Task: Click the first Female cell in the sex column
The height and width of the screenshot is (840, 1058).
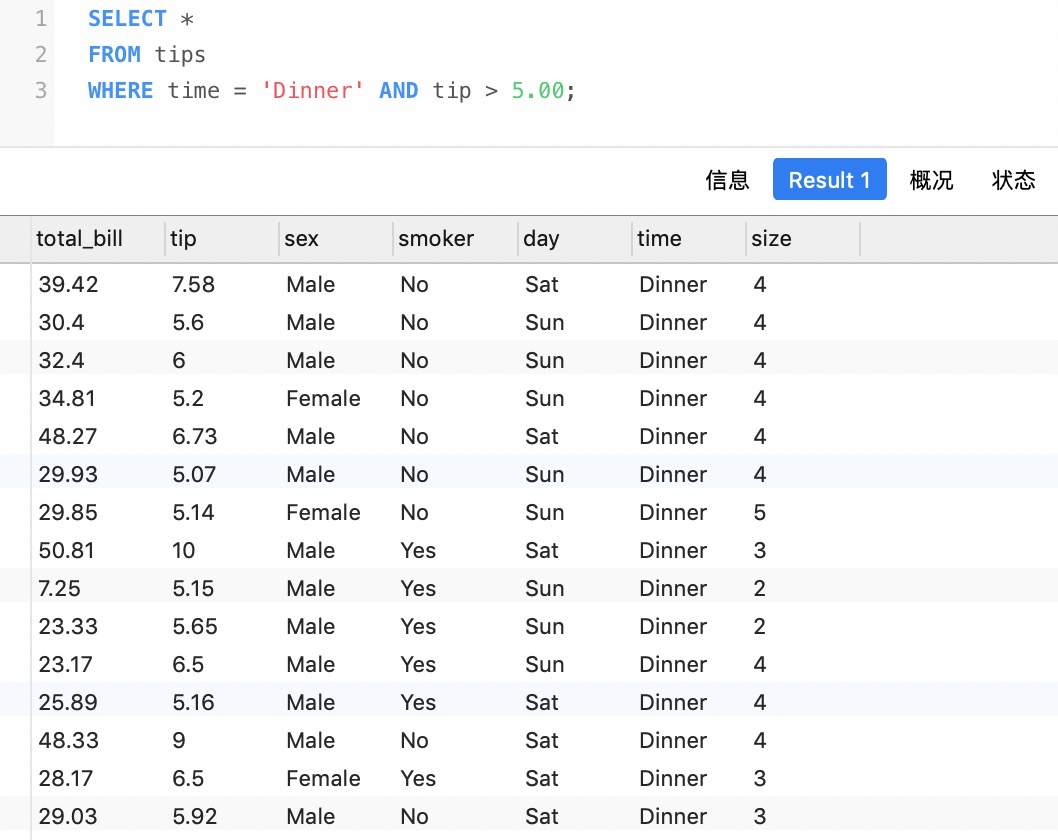Action: coord(323,399)
